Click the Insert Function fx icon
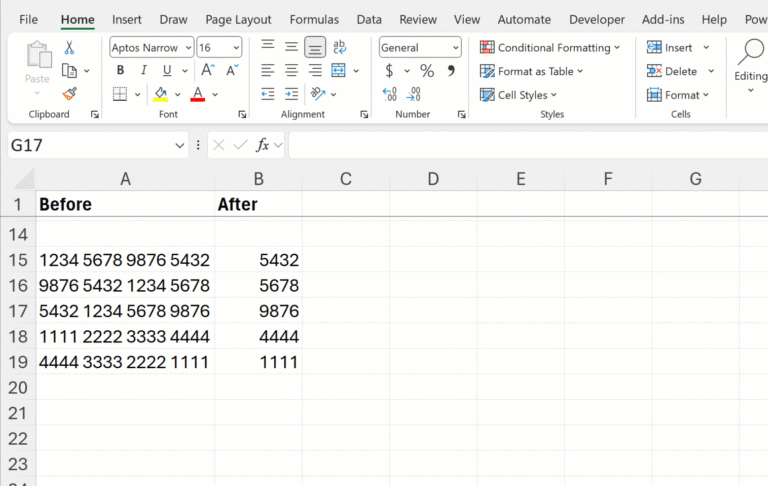Viewport: 768px width, 486px height. tap(263, 145)
